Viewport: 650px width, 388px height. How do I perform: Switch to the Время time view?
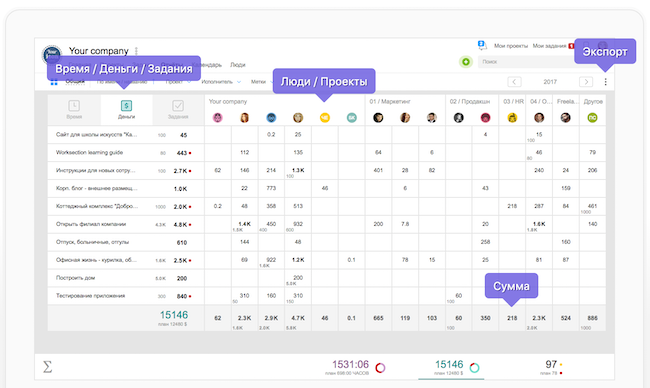tap(74, 110)
